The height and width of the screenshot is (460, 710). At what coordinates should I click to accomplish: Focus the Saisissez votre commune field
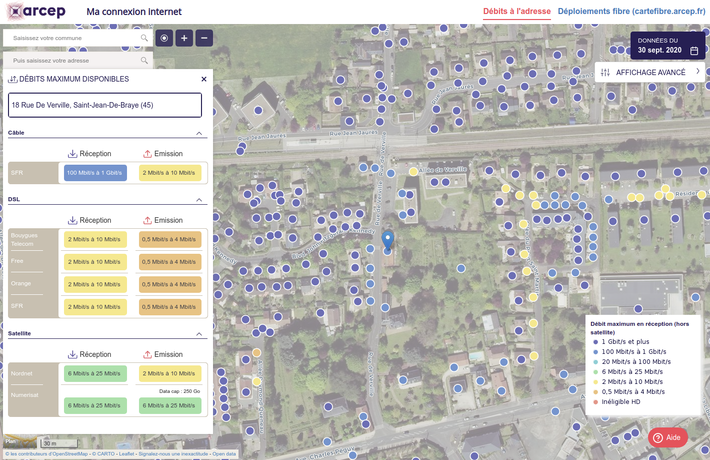point(77,38)
